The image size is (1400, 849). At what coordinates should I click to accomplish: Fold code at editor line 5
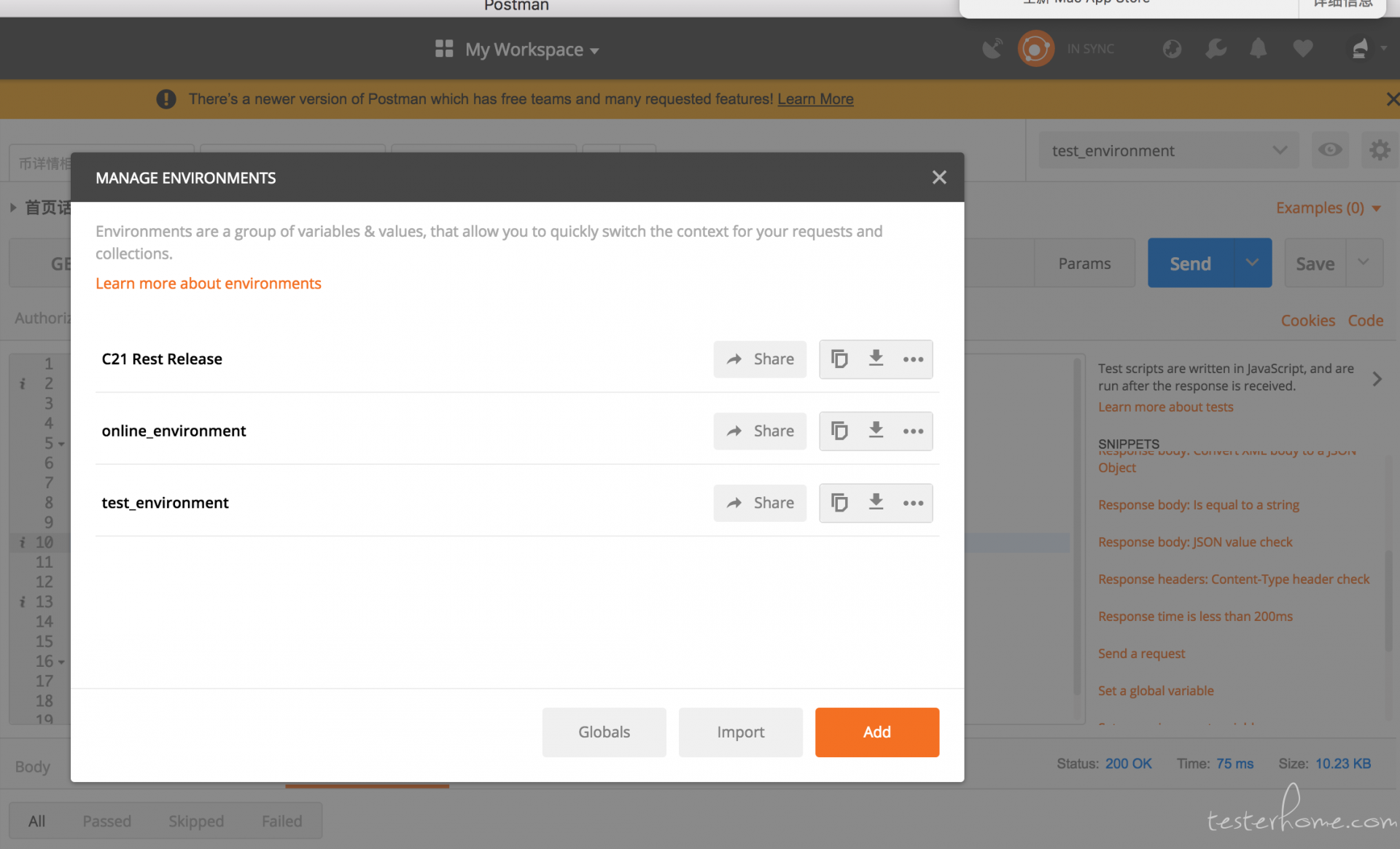(61, 444)
